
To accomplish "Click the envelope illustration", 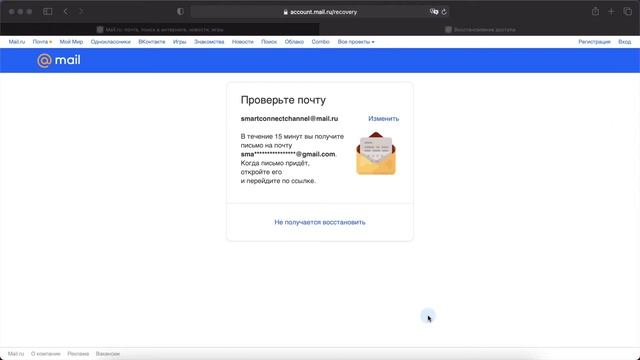I will coord(376,153).
